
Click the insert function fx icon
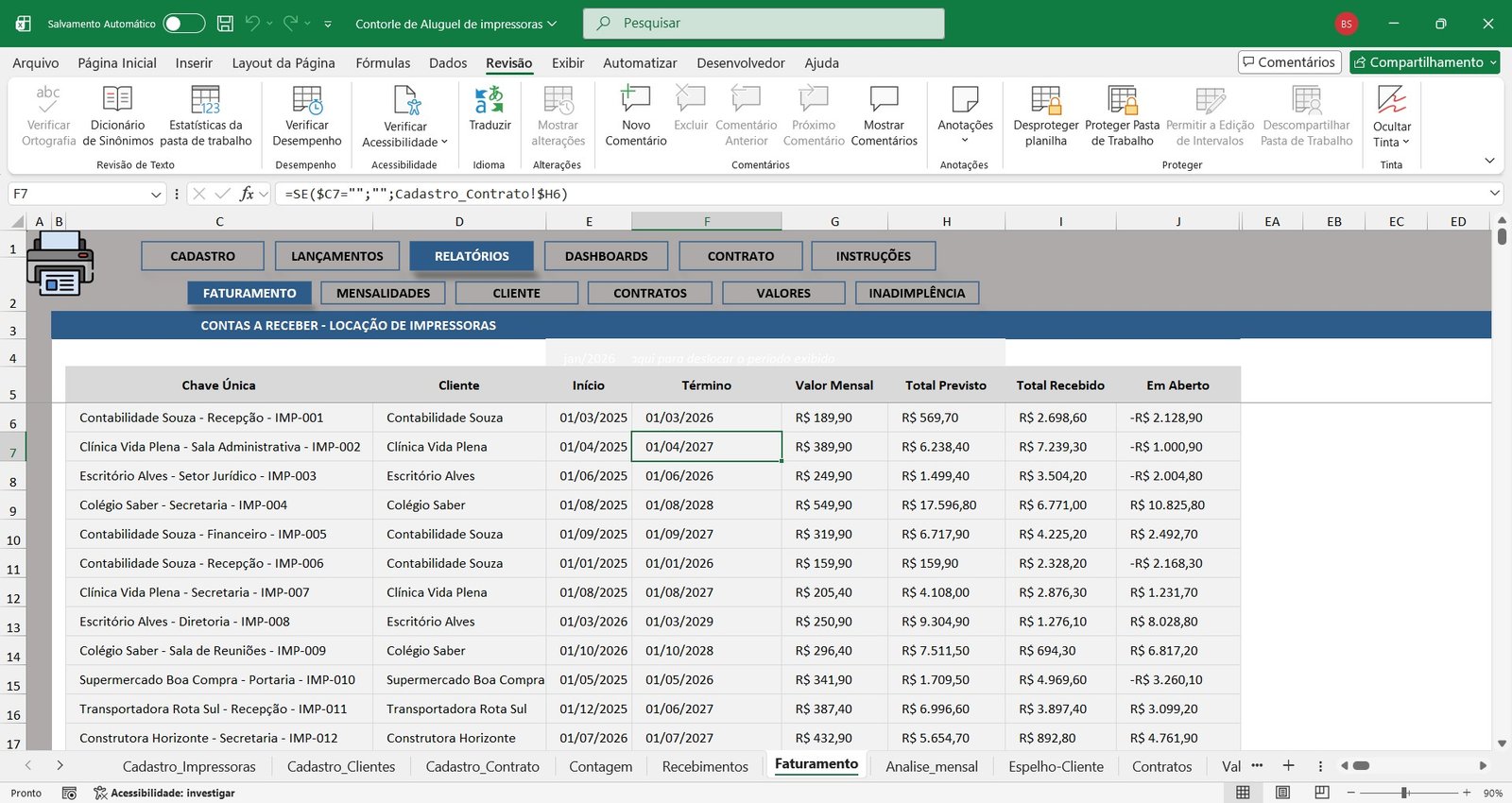tap(247, 194)
